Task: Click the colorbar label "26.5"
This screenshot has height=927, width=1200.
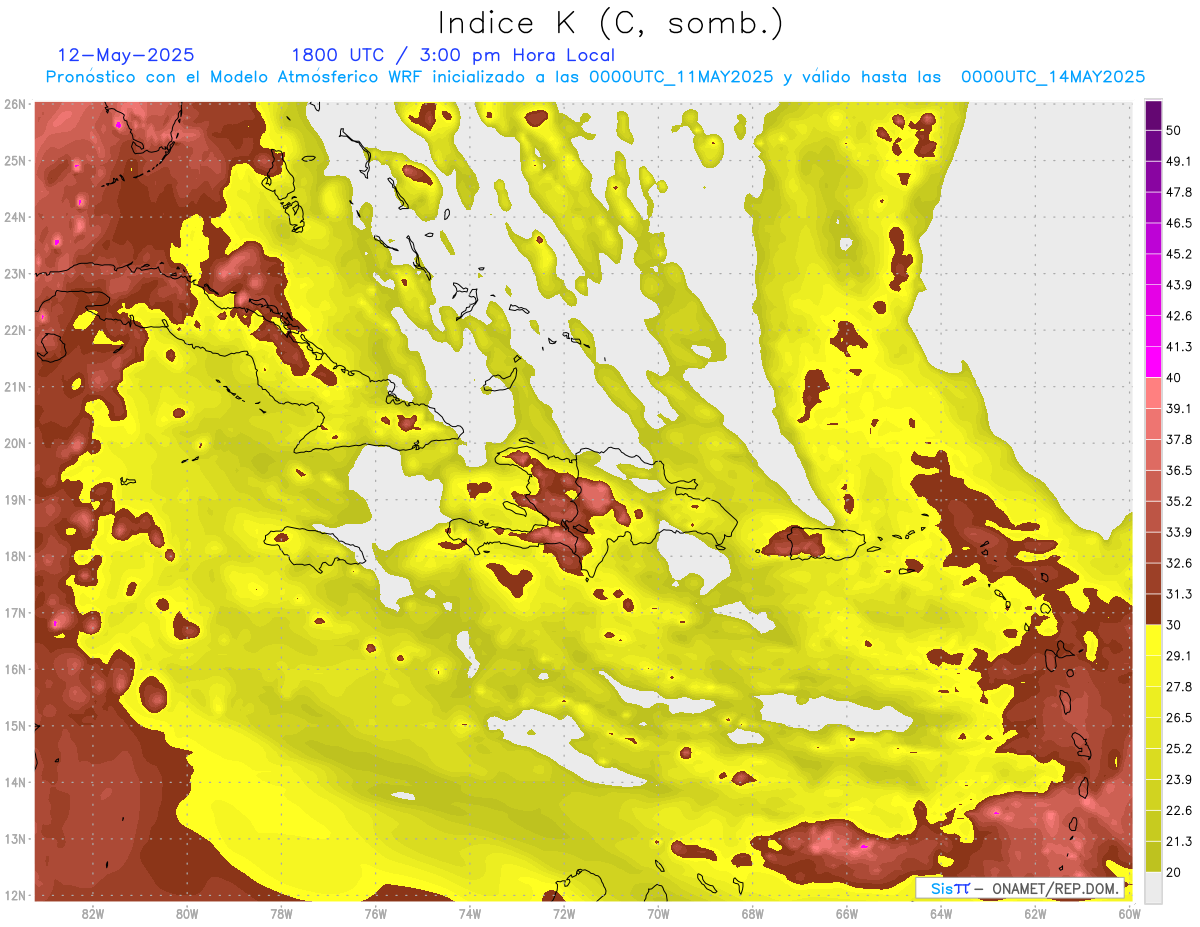Action: (x=1179, y=717)
